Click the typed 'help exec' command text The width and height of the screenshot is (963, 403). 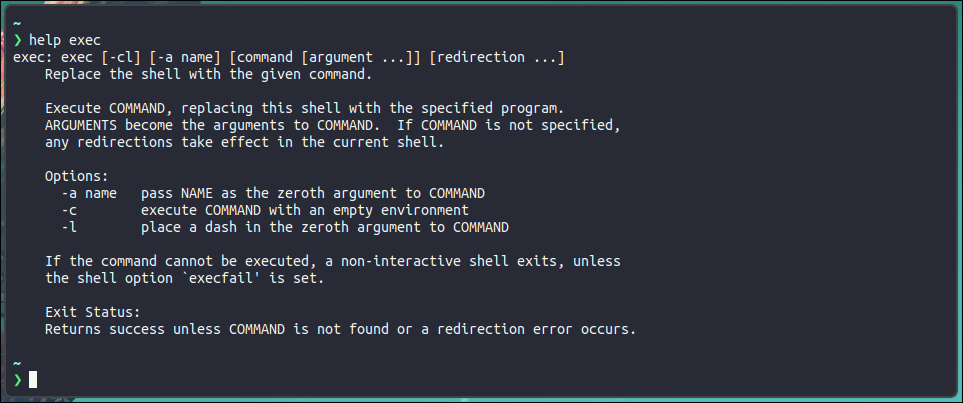click(x=65, y=41)
